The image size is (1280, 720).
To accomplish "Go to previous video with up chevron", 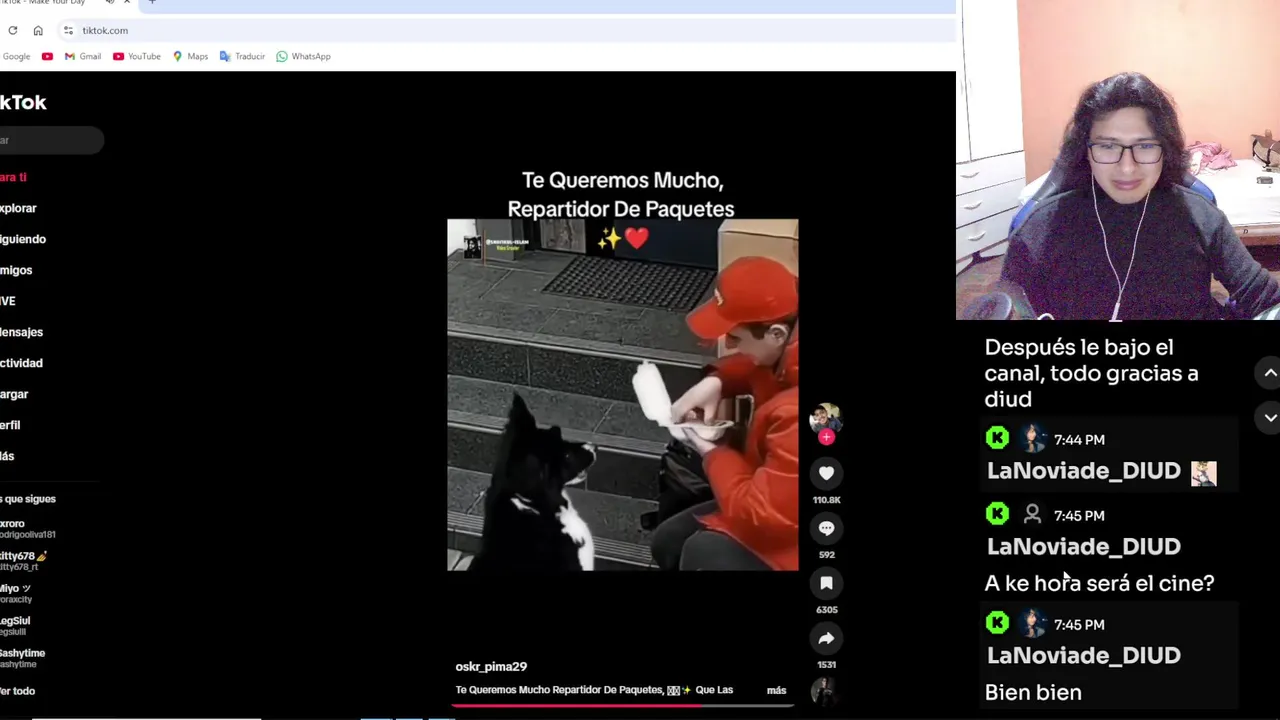I will coord(1270,373).
